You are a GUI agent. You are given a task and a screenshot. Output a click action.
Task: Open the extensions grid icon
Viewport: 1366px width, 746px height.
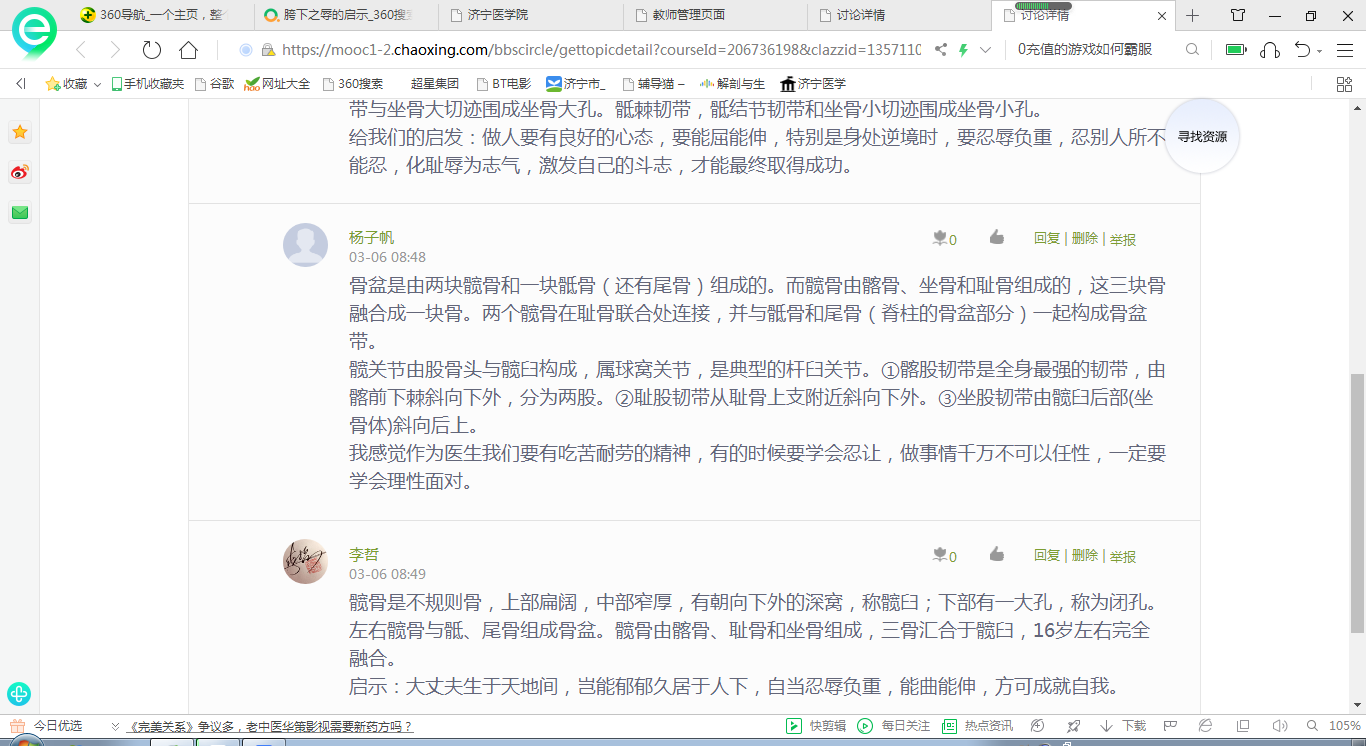[1344, 84]
